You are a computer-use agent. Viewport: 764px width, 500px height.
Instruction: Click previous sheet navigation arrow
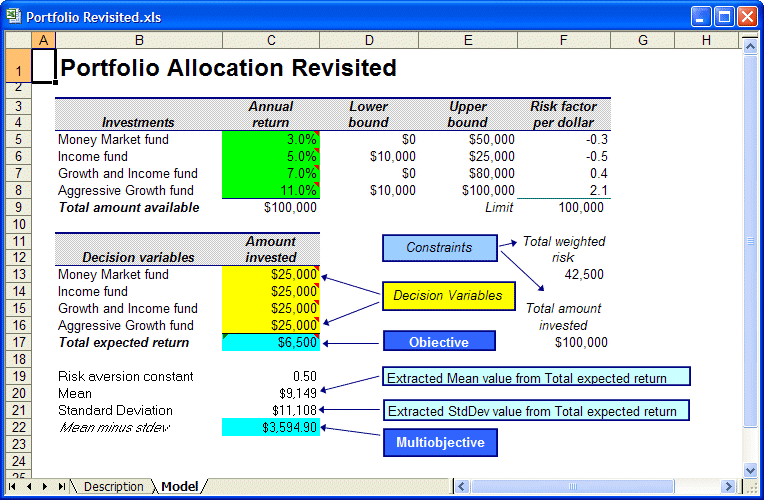29,486
